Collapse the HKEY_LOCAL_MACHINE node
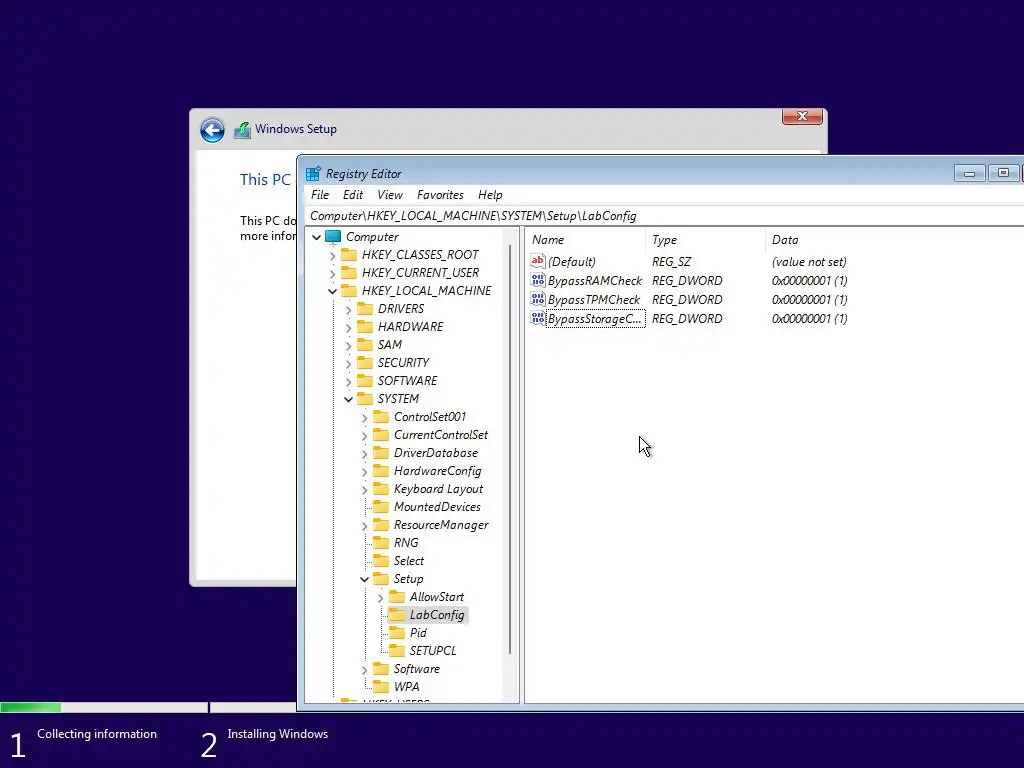 tap(332, 291)
